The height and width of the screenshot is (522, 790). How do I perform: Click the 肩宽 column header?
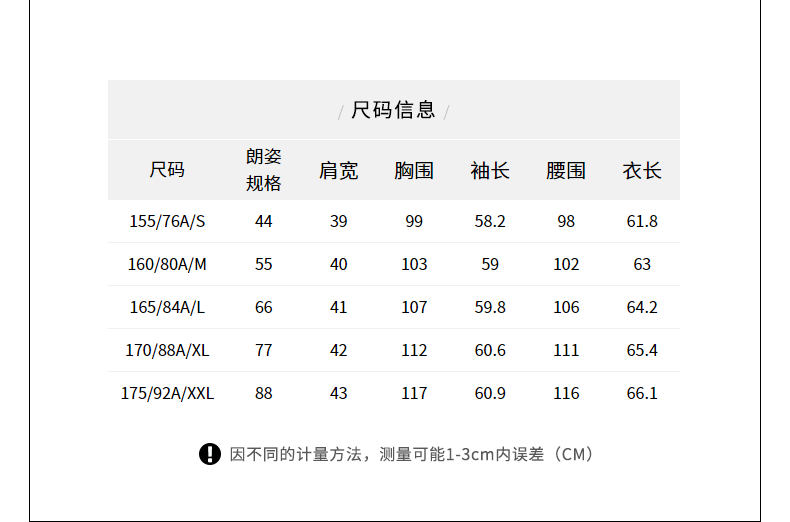pyautogui.click(x=339, y=171)
